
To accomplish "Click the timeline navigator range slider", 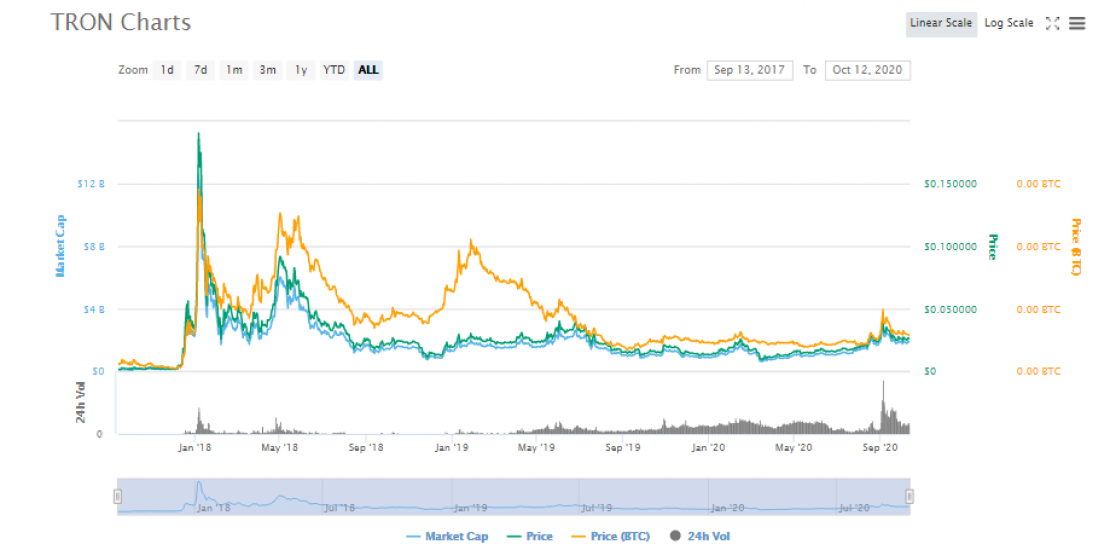I will tap(513, 496).
